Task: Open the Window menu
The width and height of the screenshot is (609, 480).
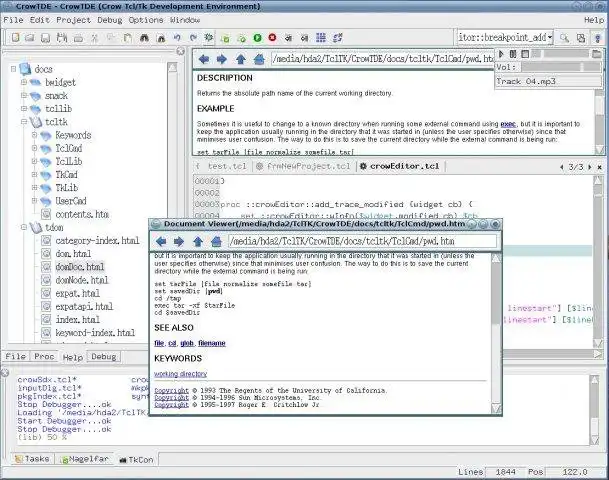Action: pyautogui.click(x=185, y=20)
